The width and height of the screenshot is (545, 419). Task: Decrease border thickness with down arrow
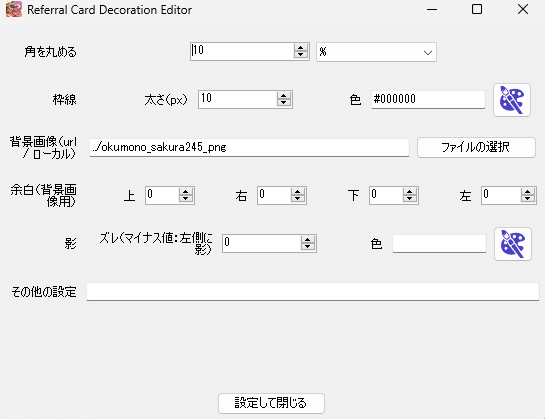tap(284, 103)
